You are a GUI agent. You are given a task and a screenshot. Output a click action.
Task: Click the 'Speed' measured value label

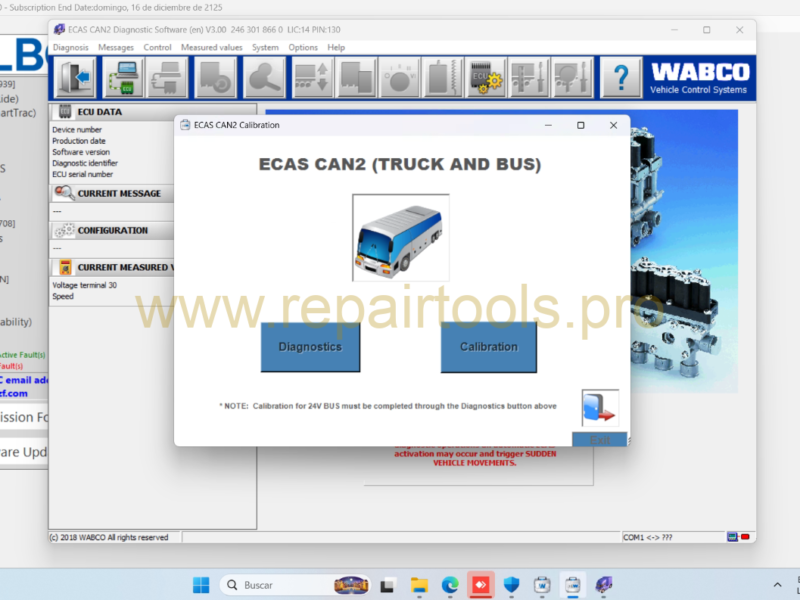point(63,296)
